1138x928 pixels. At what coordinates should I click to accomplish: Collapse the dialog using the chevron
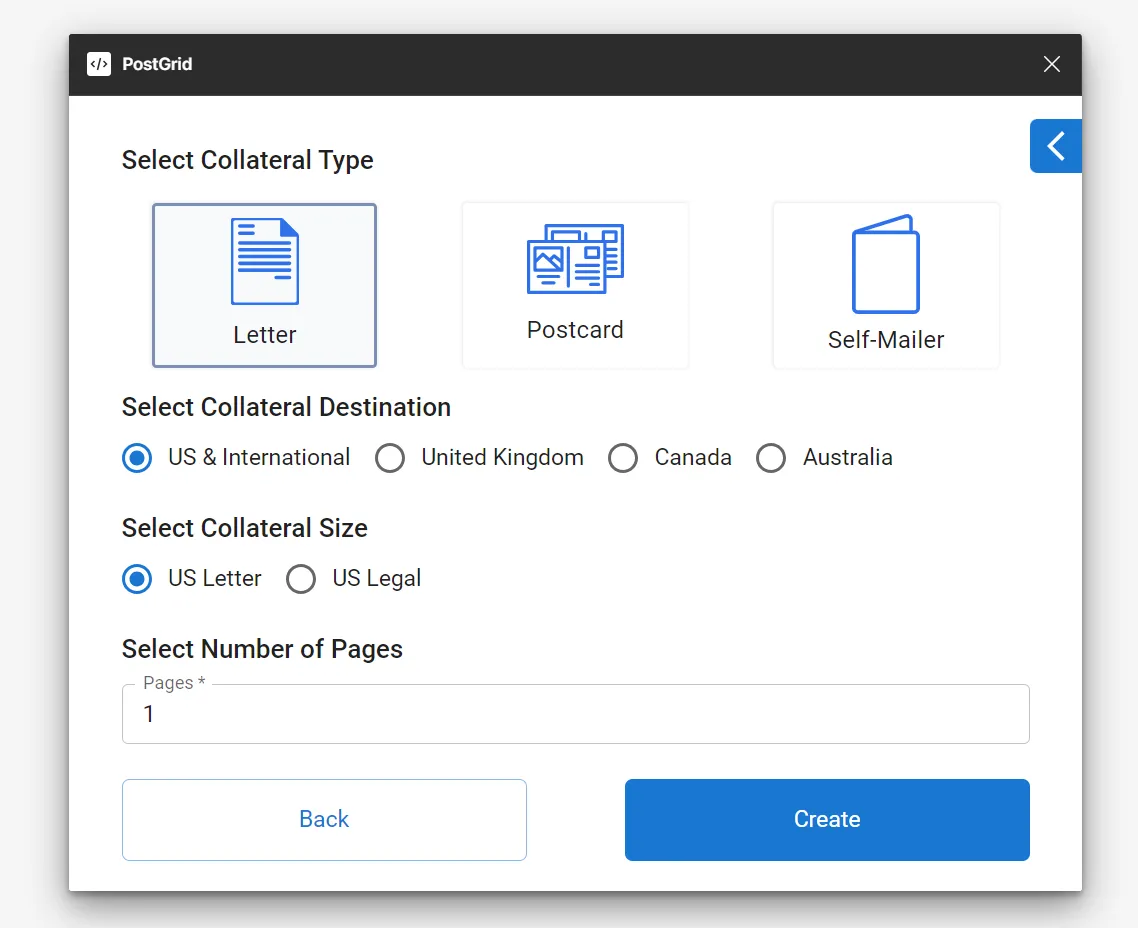1055,146
